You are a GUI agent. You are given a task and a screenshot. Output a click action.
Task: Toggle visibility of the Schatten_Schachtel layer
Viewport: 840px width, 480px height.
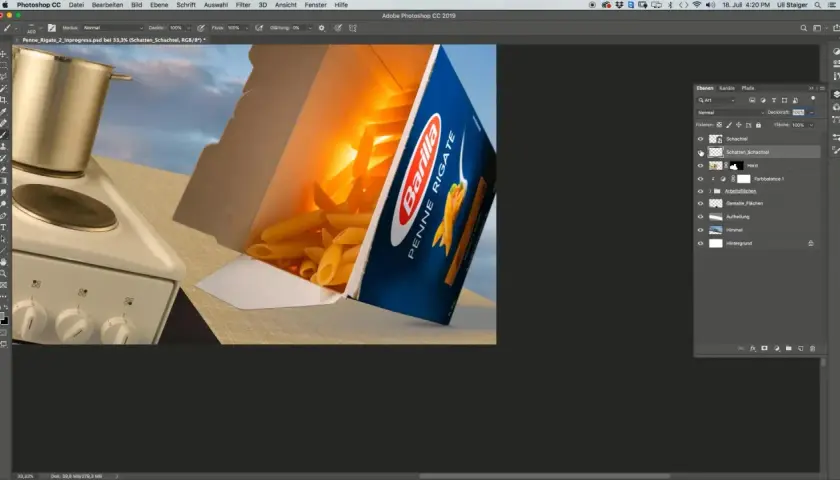pos(700,152)
